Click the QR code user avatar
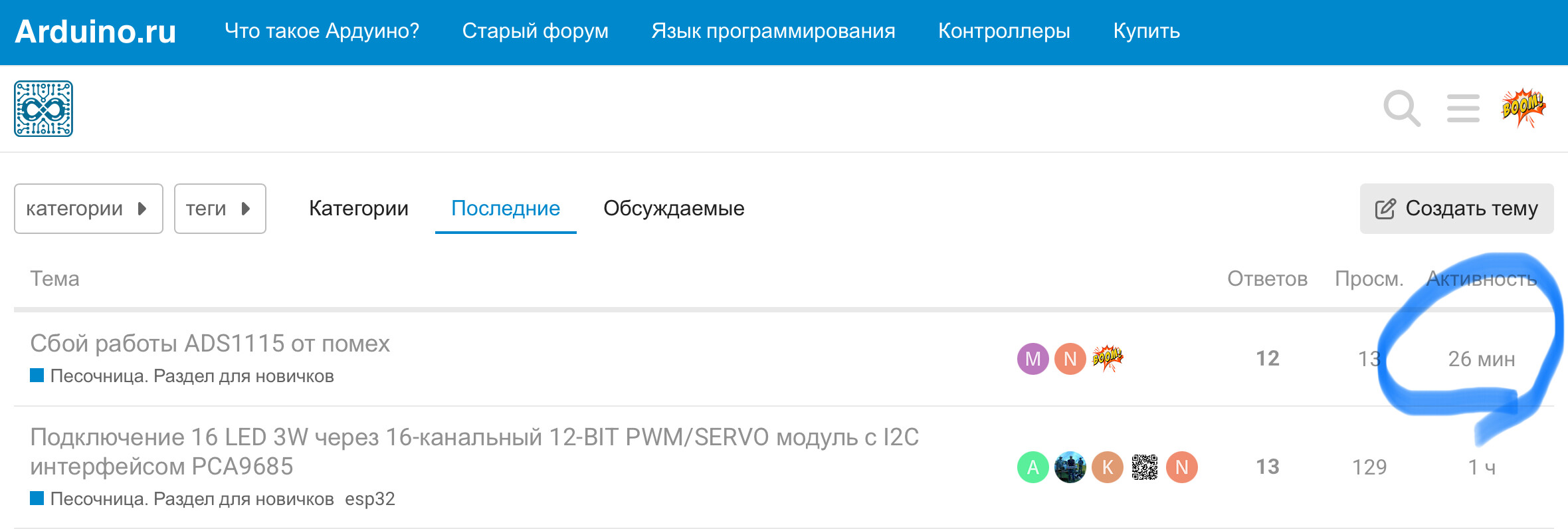This screenshot has height=529, width=1568. pyautogui.click(x=1144, y=467)
